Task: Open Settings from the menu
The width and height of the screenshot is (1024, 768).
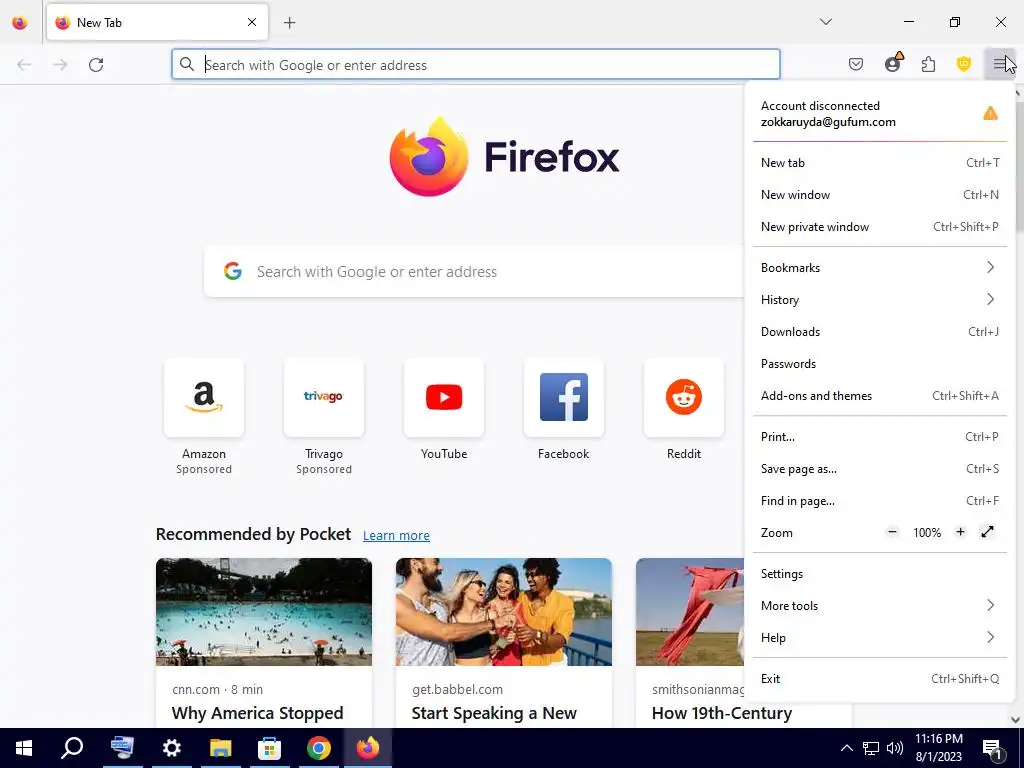Action: point(880,573)
